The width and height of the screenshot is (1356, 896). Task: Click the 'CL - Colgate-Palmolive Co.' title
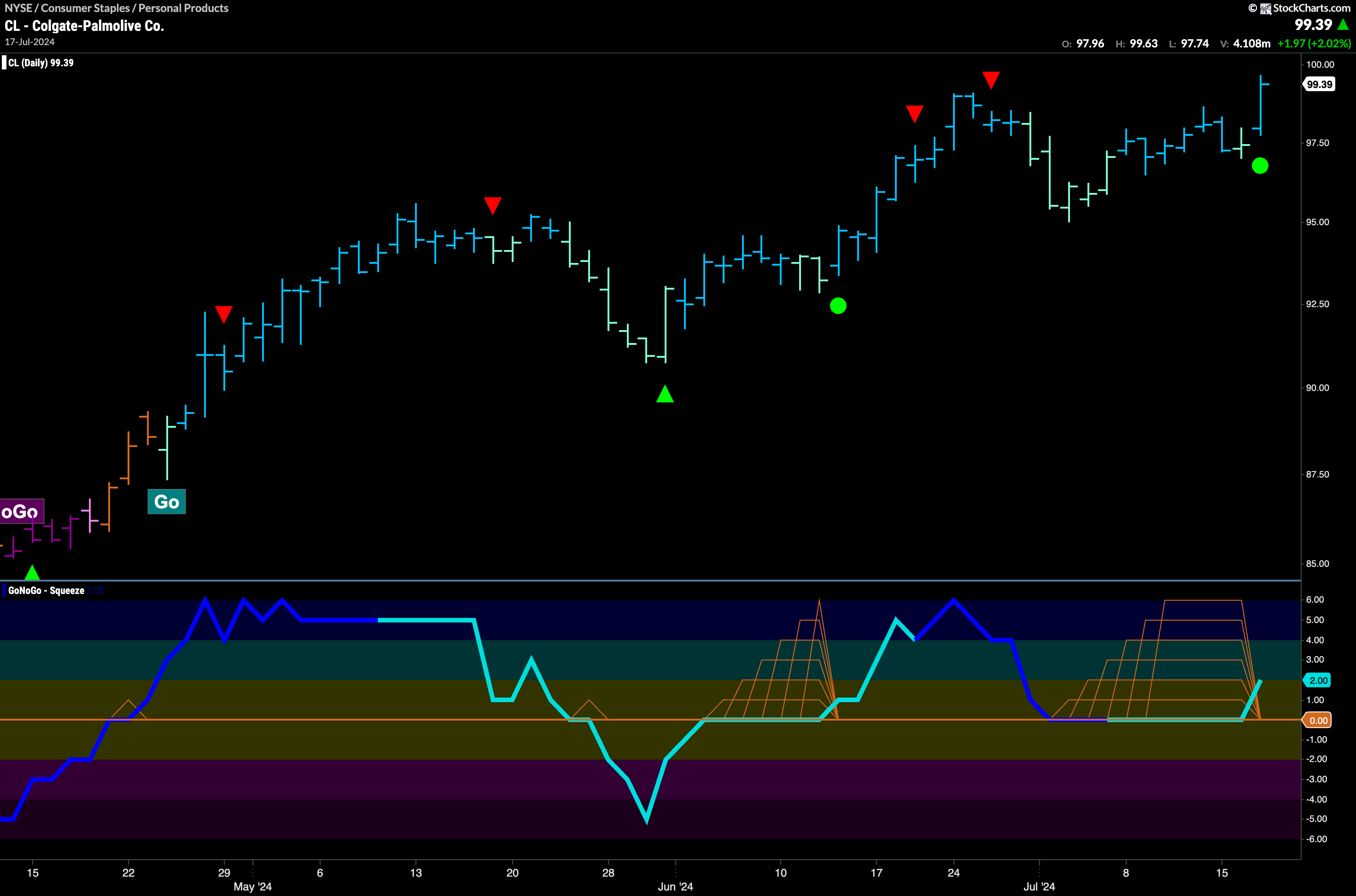tap(84, 26)
